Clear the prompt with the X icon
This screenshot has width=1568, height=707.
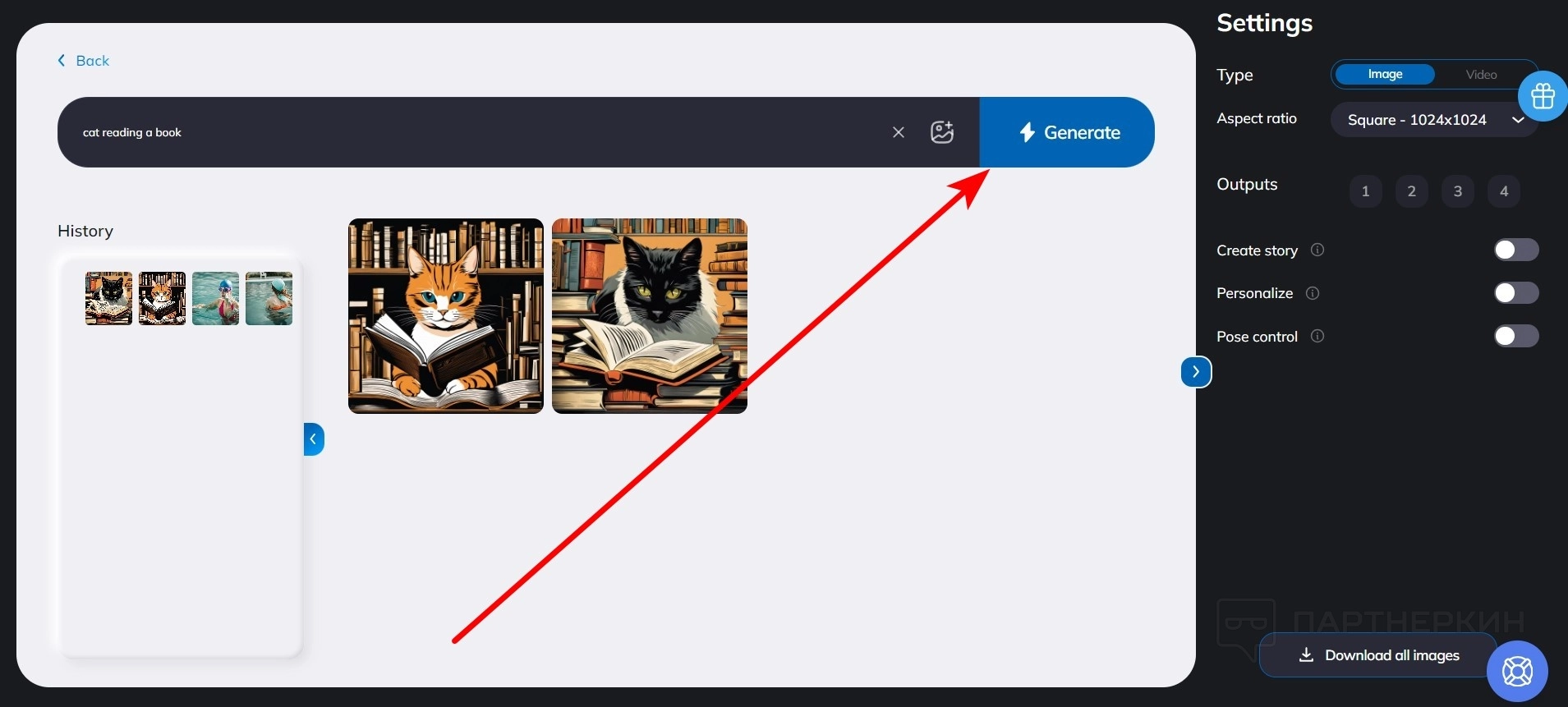pyautogui.click(x=899, y=132)
